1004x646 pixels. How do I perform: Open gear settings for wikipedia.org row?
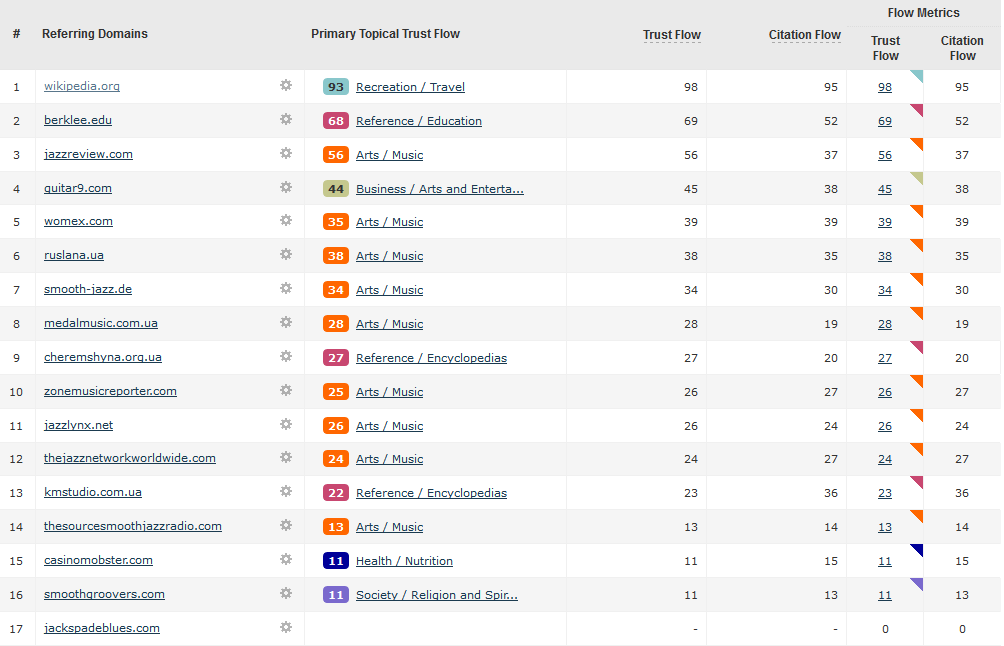click(286, 85)
